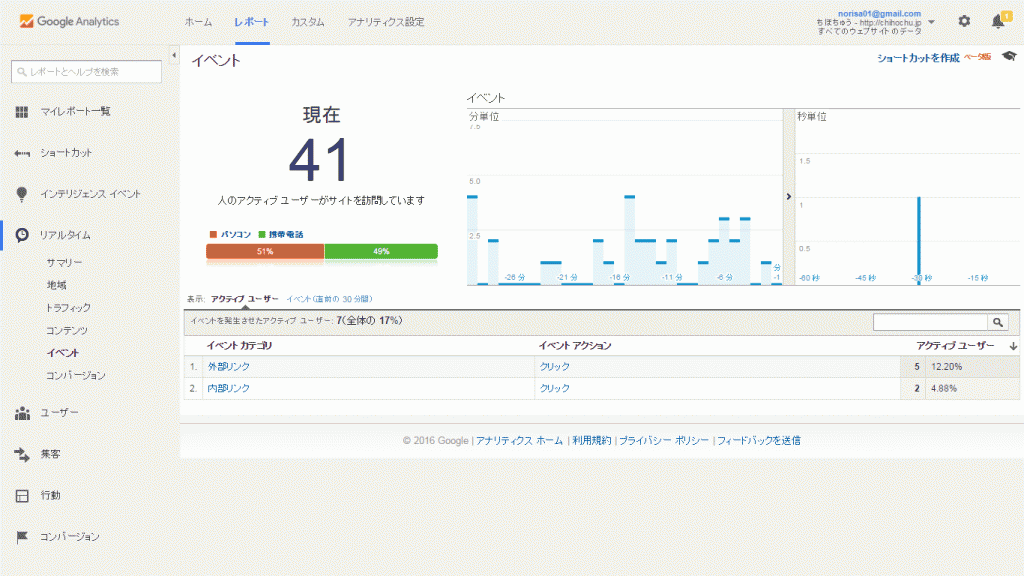
Task: Open notifications via the bell icon
Action: click(x=996, y=19)
